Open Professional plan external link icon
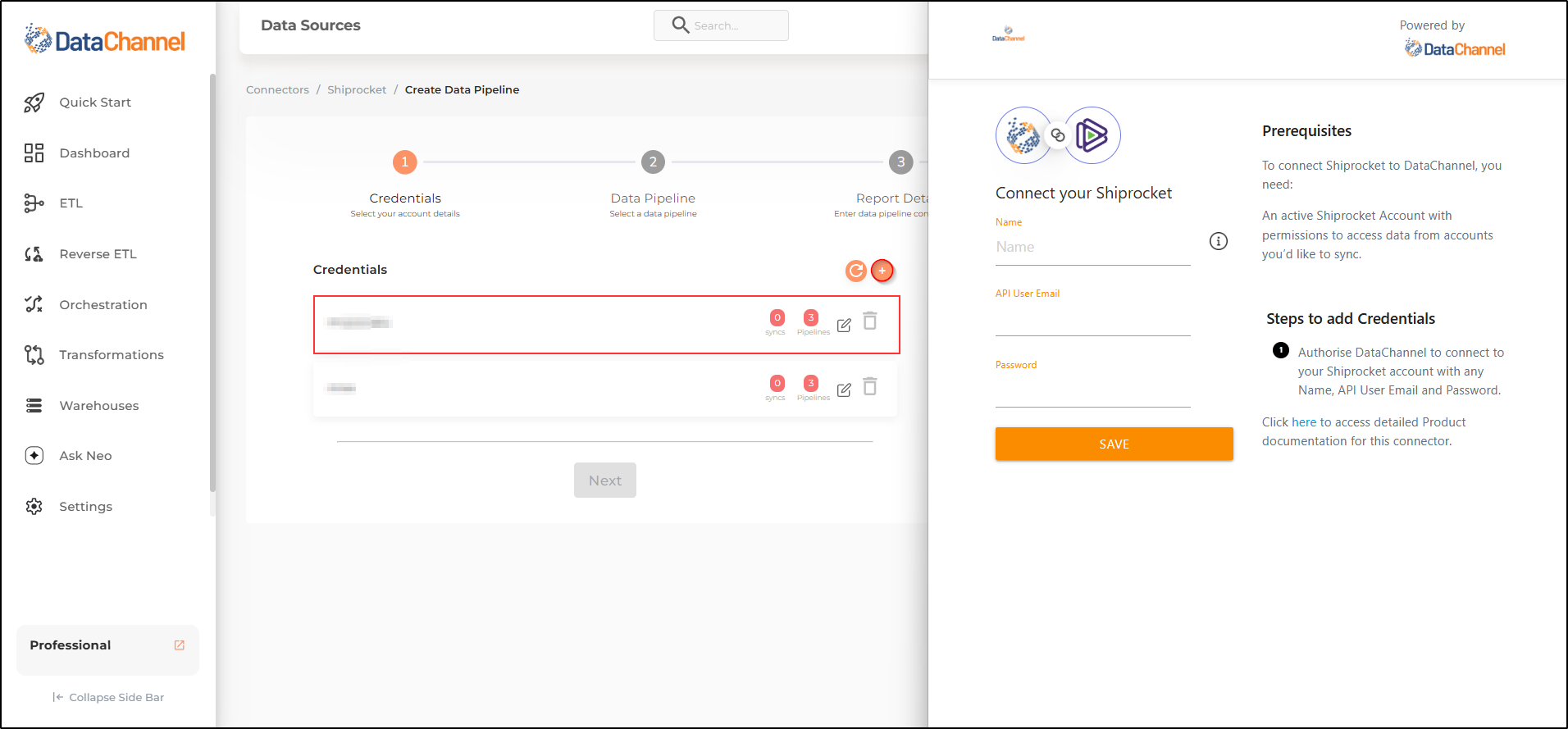The height and width of the screenshot is (729, 1568). pos(180,645)
